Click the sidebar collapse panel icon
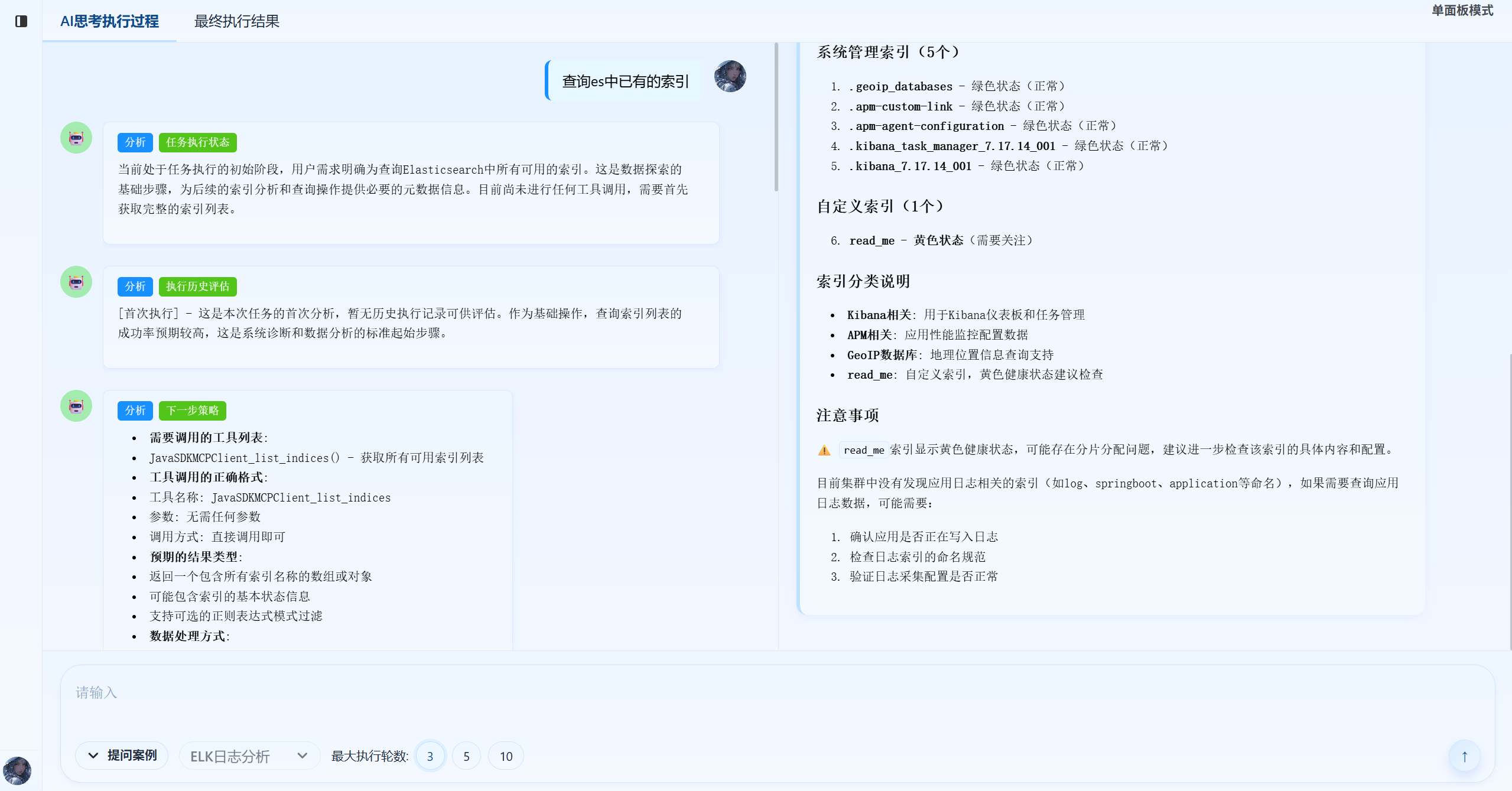1512x791 pixels. tap(21, 21)
